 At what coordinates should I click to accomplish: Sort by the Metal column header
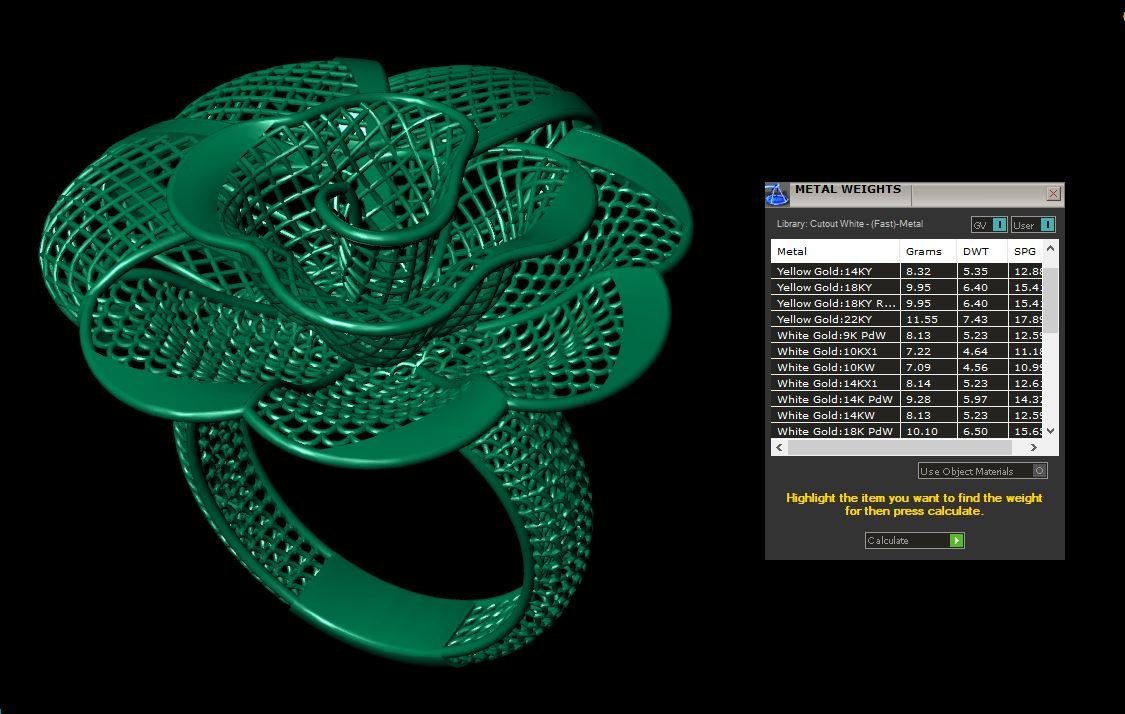(x=835, y=251)
